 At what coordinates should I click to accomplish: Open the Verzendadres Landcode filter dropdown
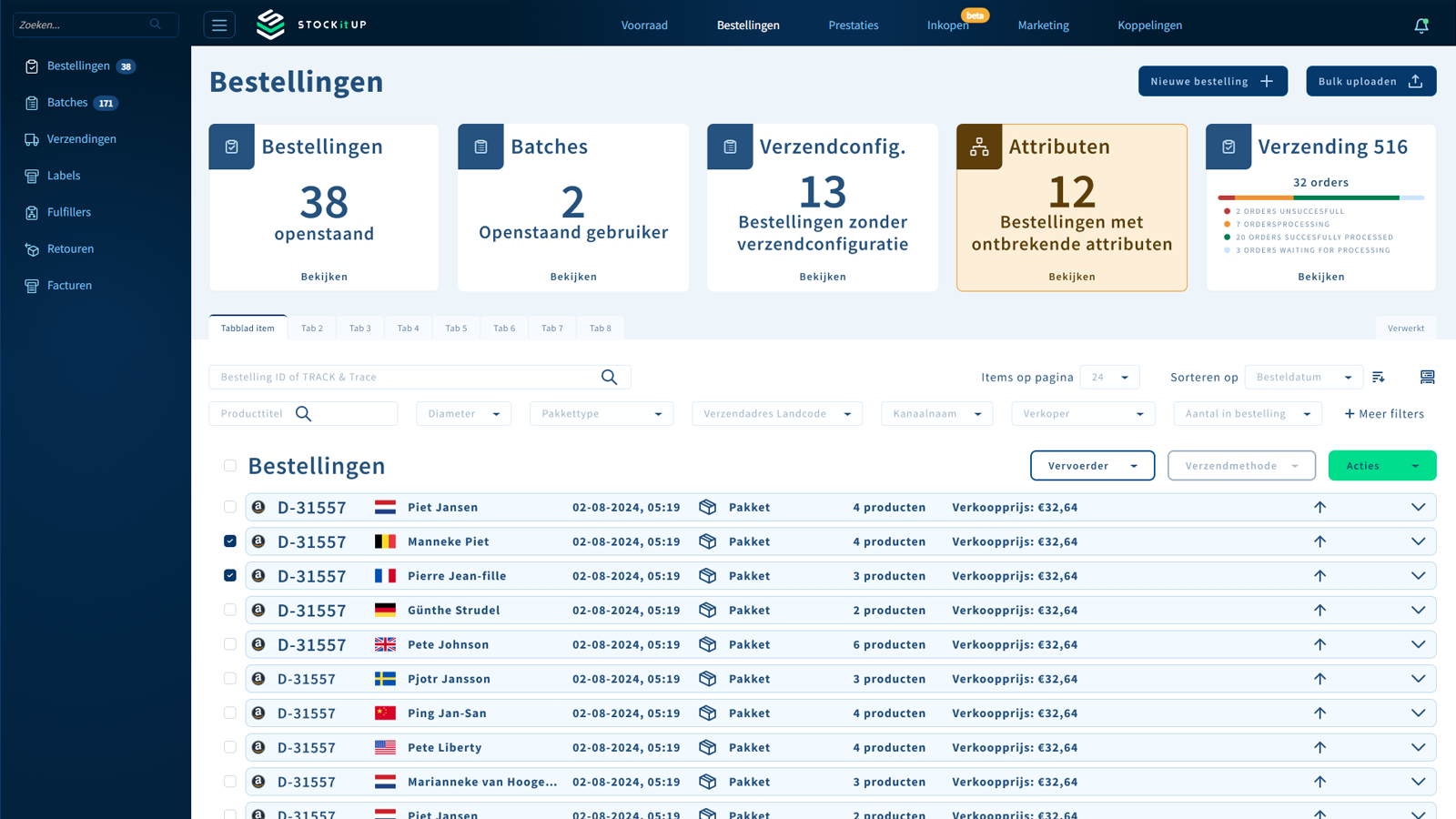tap(776, 414)
